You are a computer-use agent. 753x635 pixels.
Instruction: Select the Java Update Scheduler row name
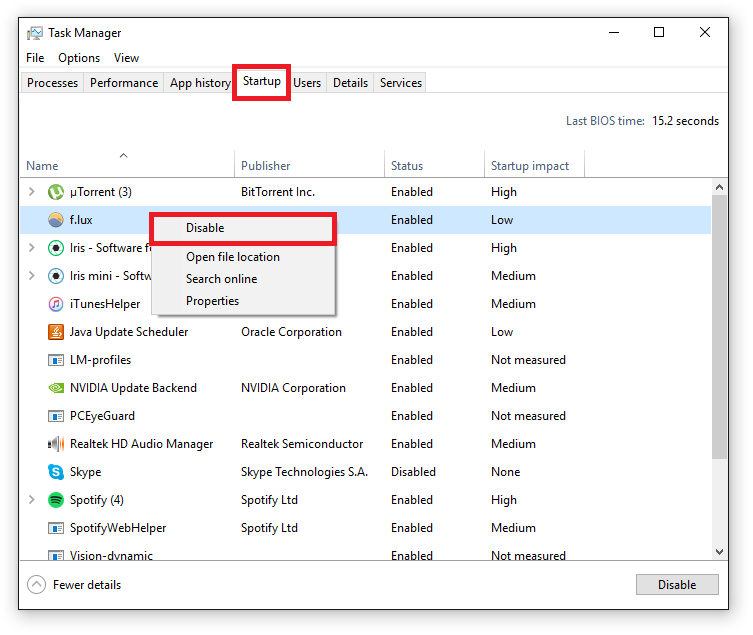coord(129,332)
